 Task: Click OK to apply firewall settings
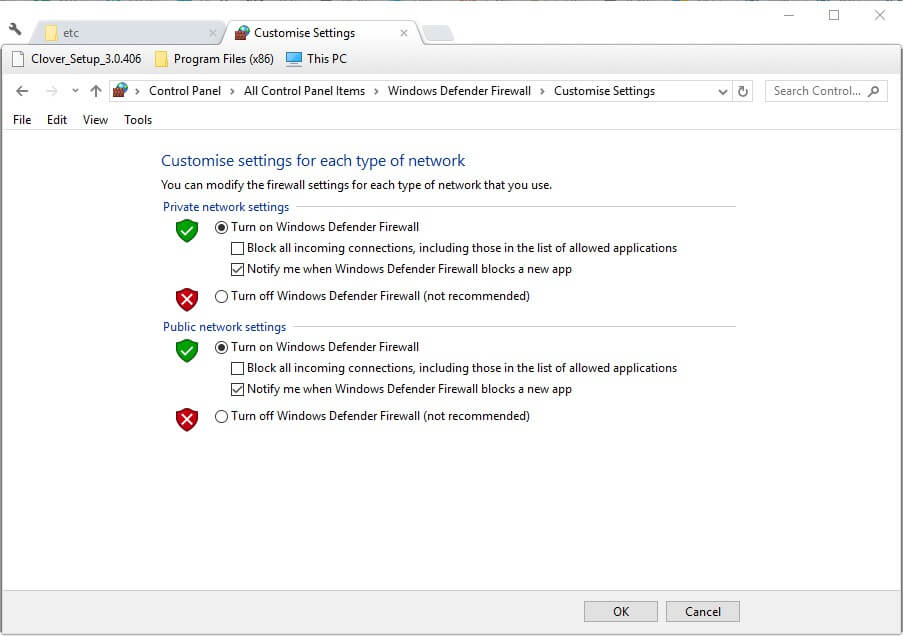(x=621, y=612)
